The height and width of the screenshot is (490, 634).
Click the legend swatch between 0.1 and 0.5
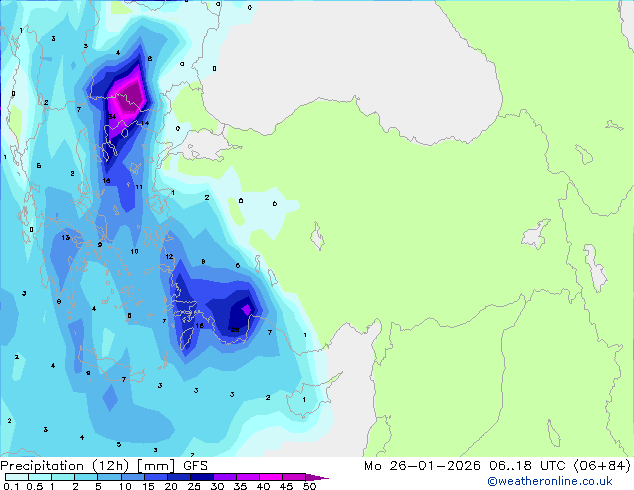17,477
